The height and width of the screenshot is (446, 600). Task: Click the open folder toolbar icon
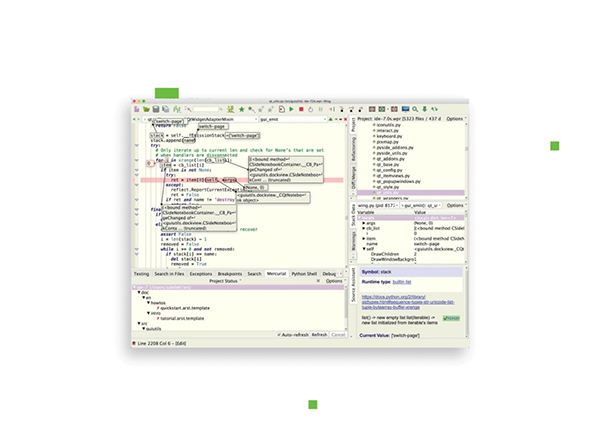(146, 109)
